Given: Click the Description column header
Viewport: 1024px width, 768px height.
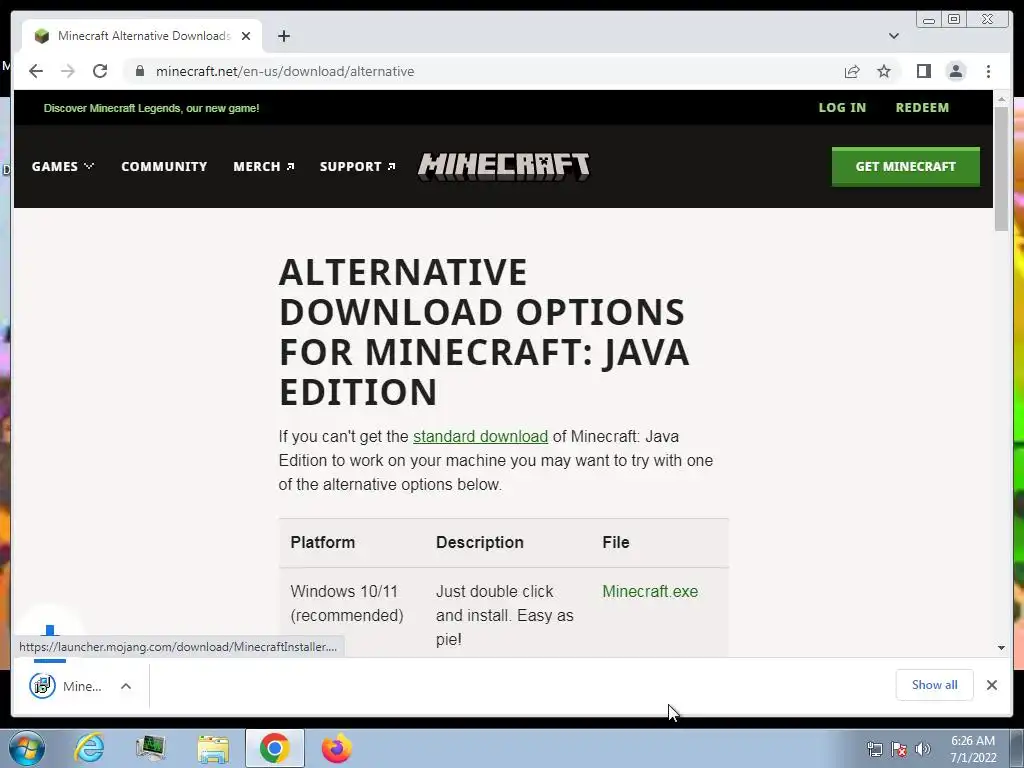Looking at the screenshot, I should click(x=479, y=543).
